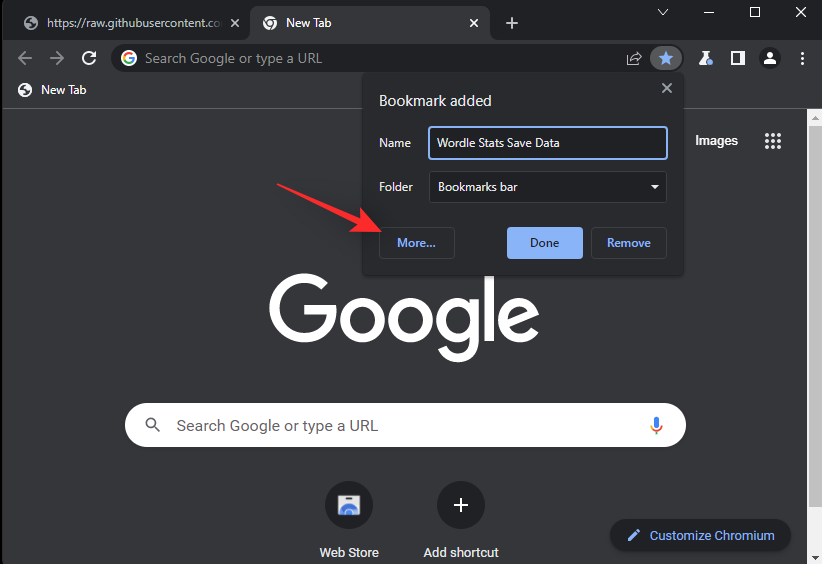Viewport: 822px width, 564px height.
Task: Click the back navigation arrow
Action: coord(25,58)
